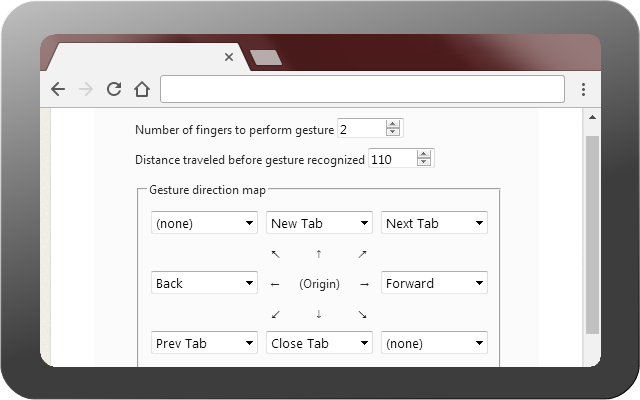Open the Back gesture dropdown
The image size is (640, 400).
tap(204, 283)
